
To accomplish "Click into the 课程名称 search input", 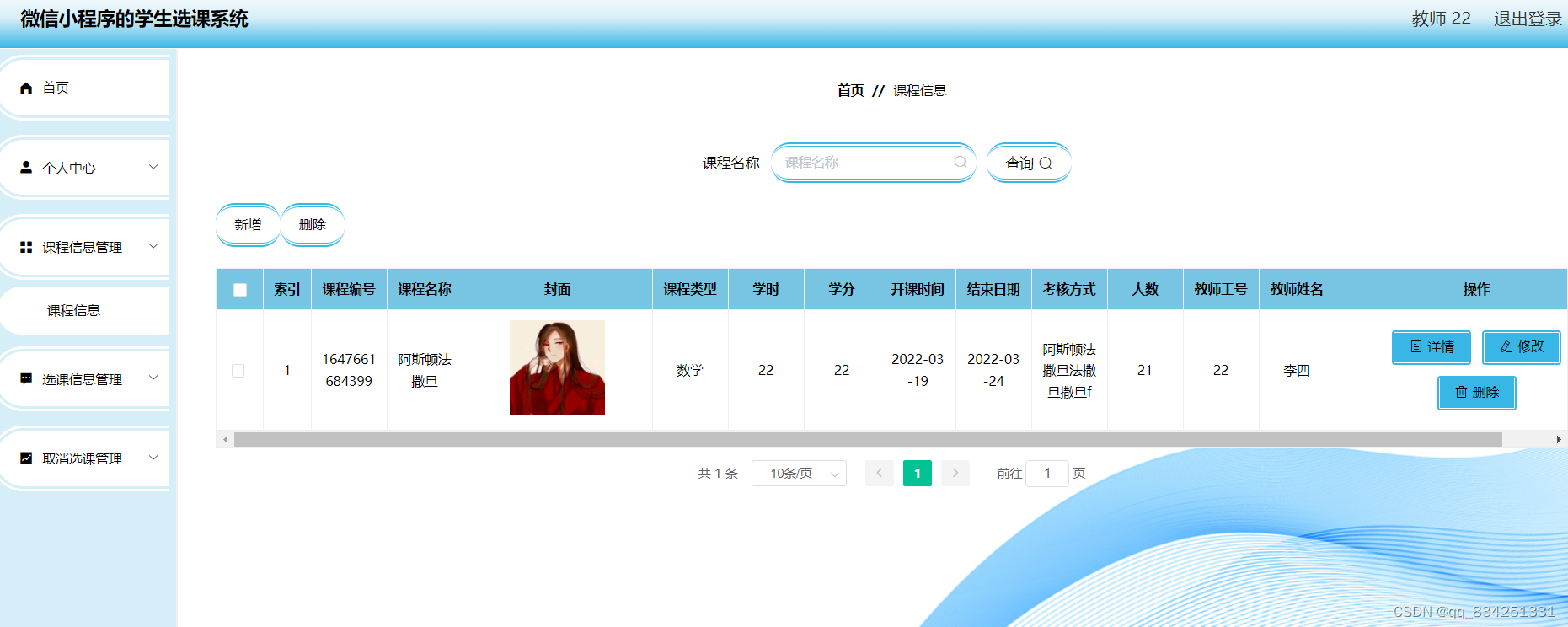I will pyautogui.click(x=873, y=163).
